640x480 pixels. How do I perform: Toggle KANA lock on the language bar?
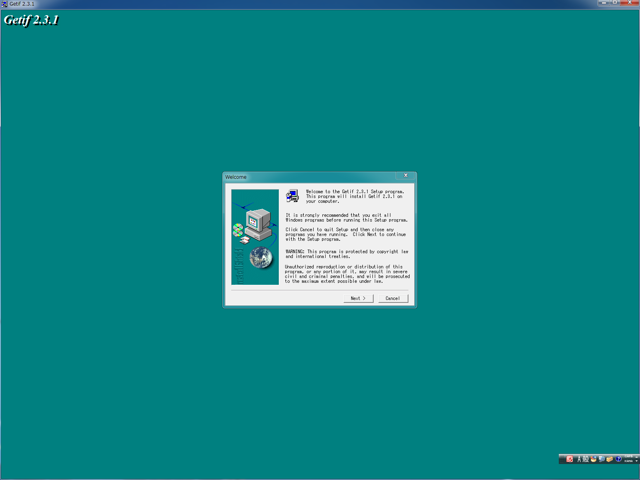click(x=629, y=461)
